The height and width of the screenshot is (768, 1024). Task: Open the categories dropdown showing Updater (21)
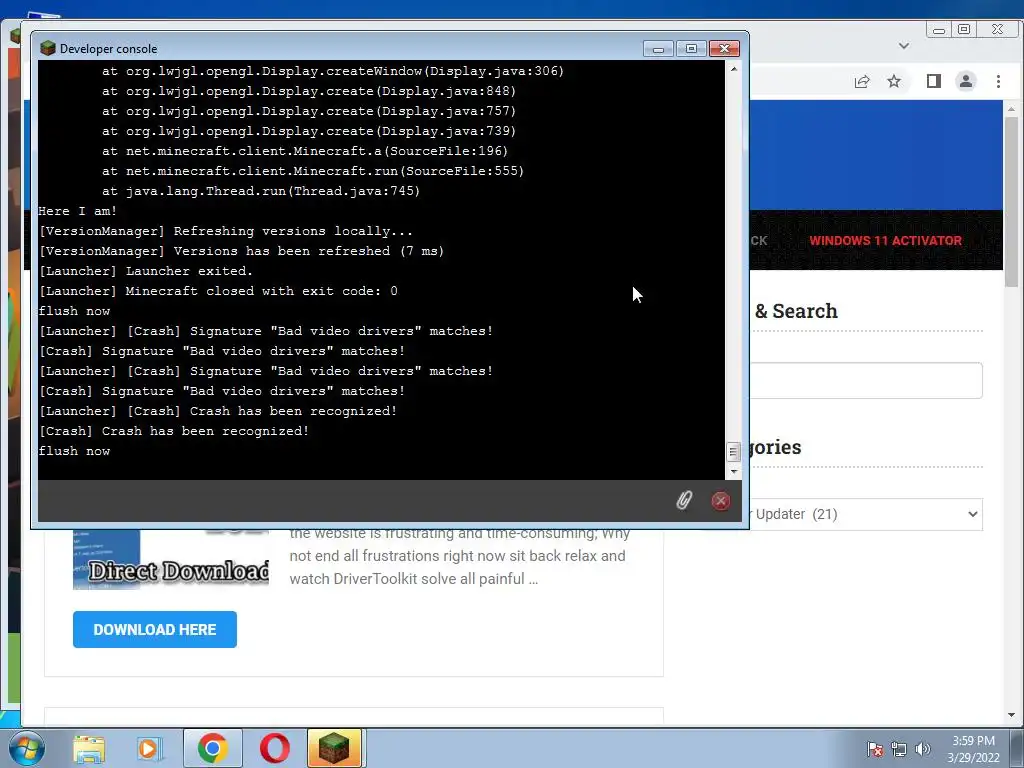click(x=865, y=515)
